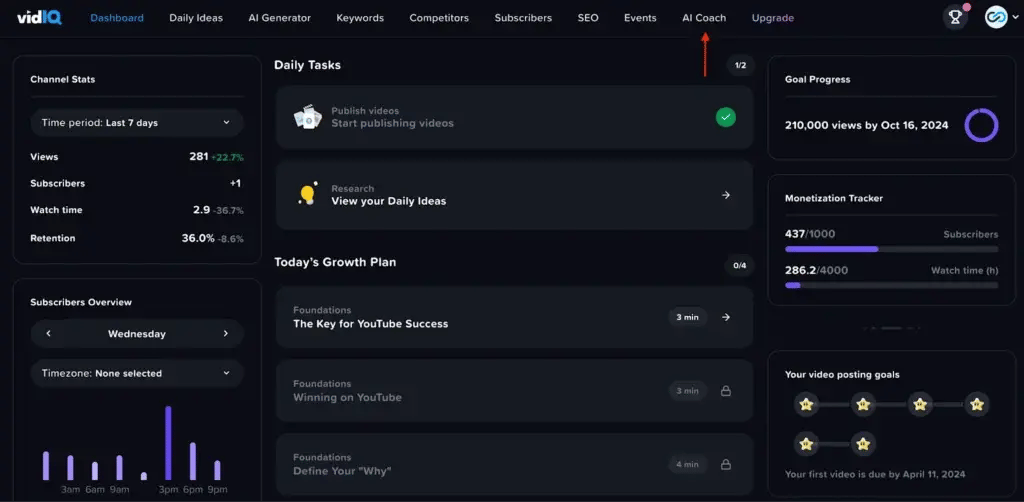Click the Research lightbulb icon
This screenshot has height=502, width=1024.
pyautogui.click(x=307, y=194)
